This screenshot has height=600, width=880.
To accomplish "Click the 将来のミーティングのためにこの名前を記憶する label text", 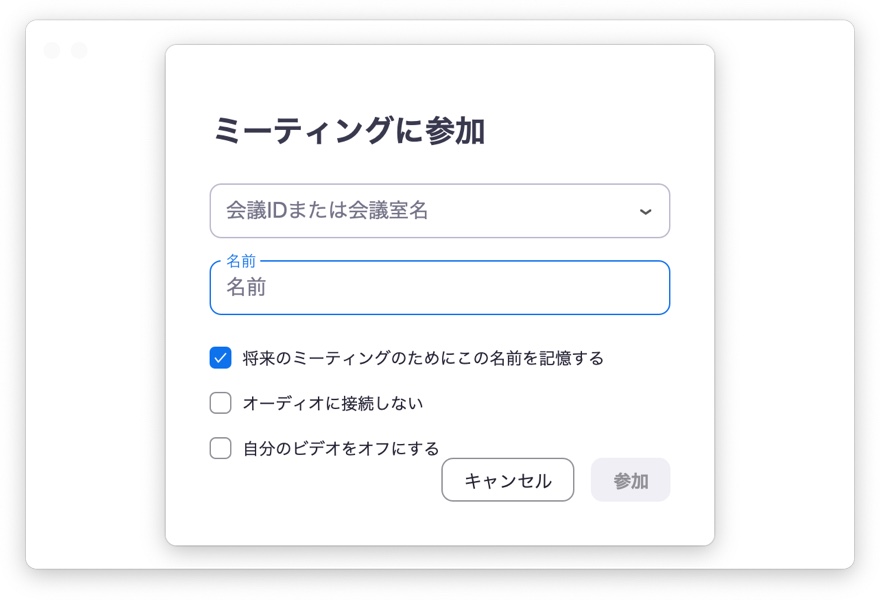I will (423, 358).
